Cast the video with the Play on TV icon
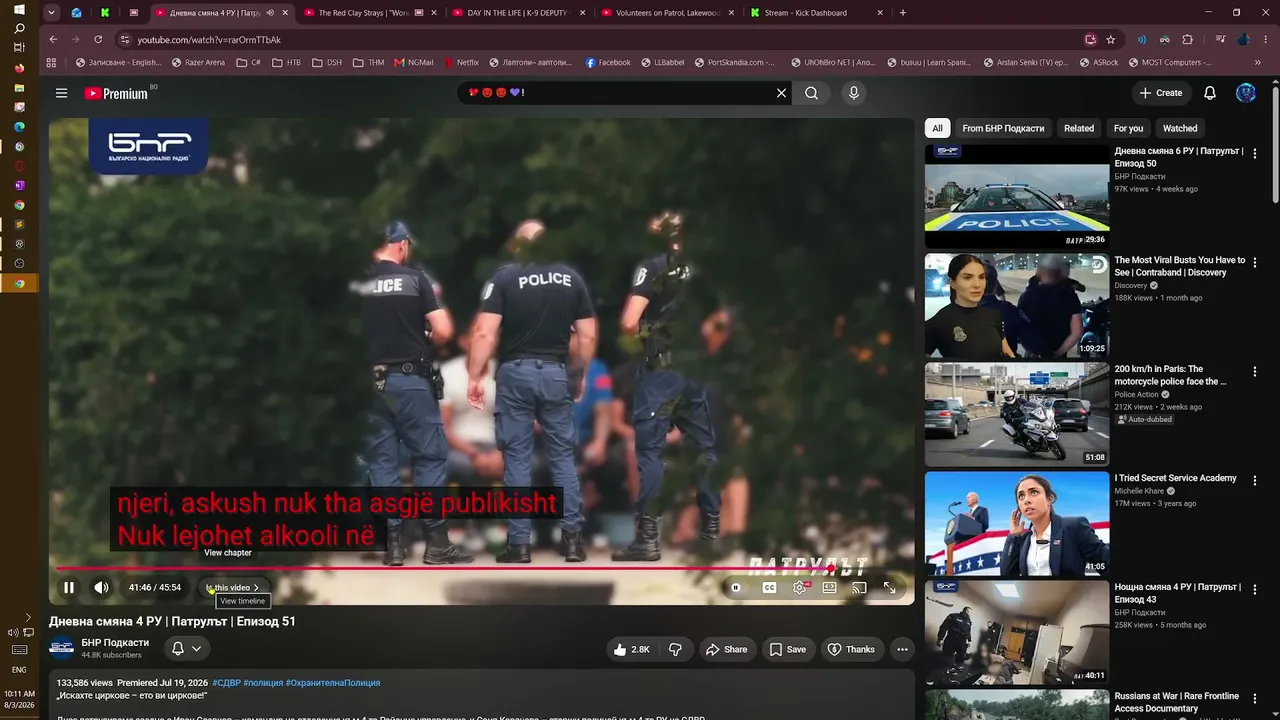1280x720 pixels. 859,588
